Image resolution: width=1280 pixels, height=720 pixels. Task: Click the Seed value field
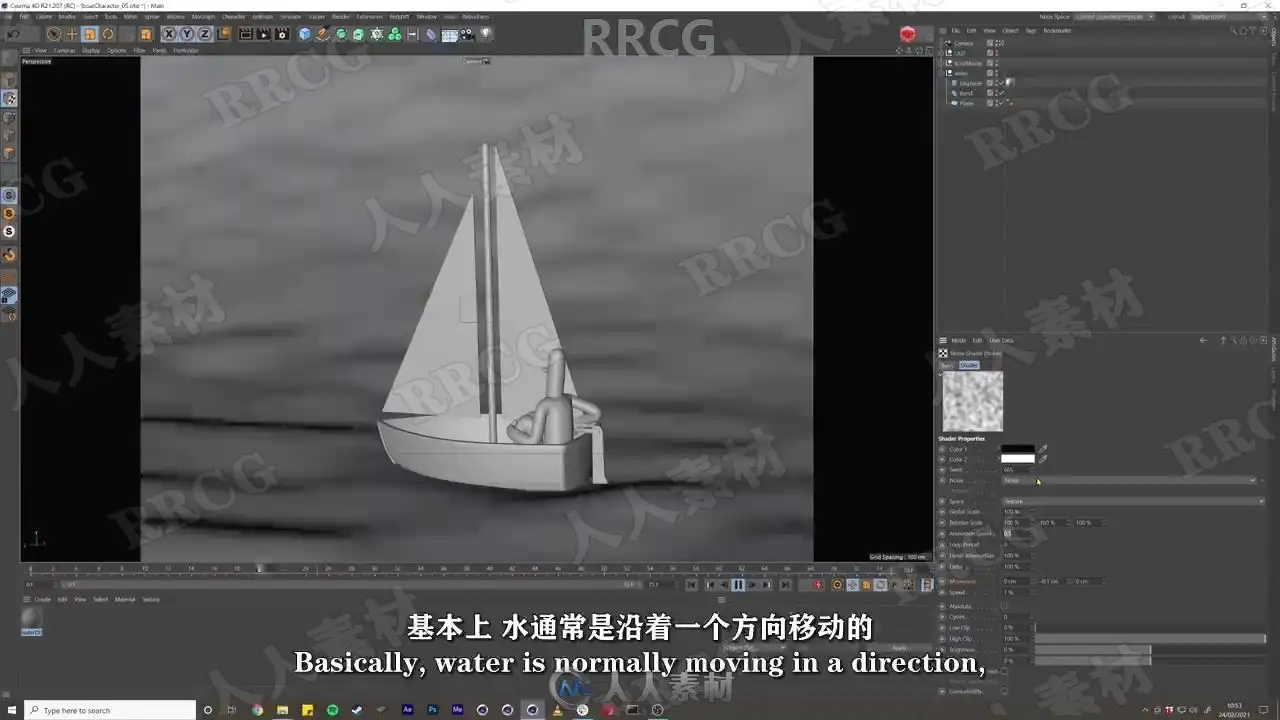(1016, 469)
